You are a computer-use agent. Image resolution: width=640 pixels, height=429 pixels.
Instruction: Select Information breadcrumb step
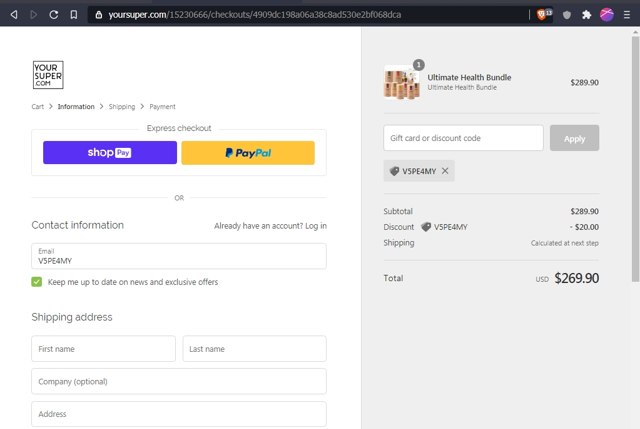[x=76, y=107]
